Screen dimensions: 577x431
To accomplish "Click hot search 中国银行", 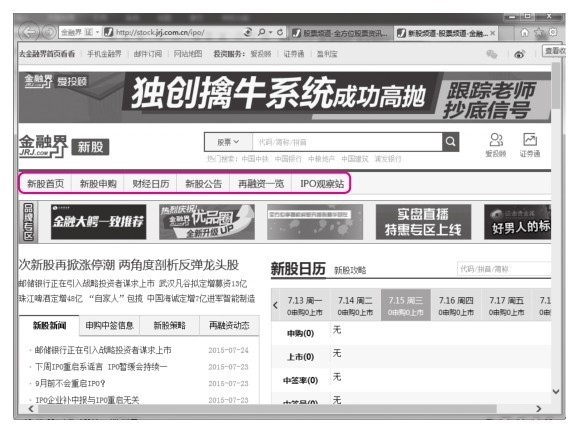I will [x=288, y=159].
